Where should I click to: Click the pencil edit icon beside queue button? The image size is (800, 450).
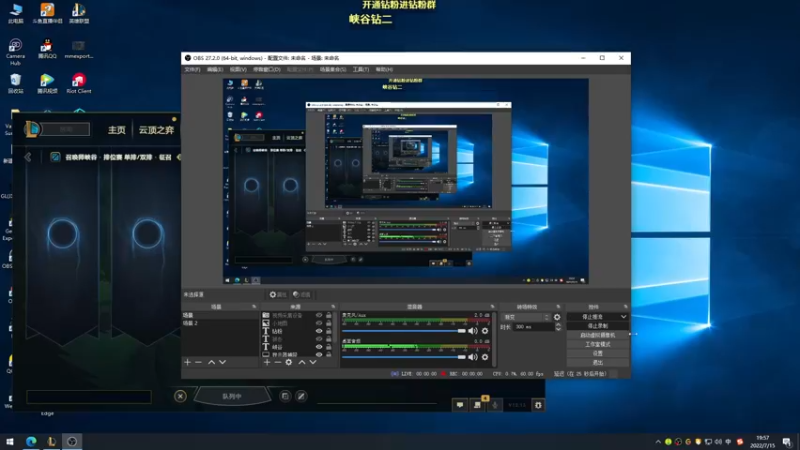pos(301,396)
